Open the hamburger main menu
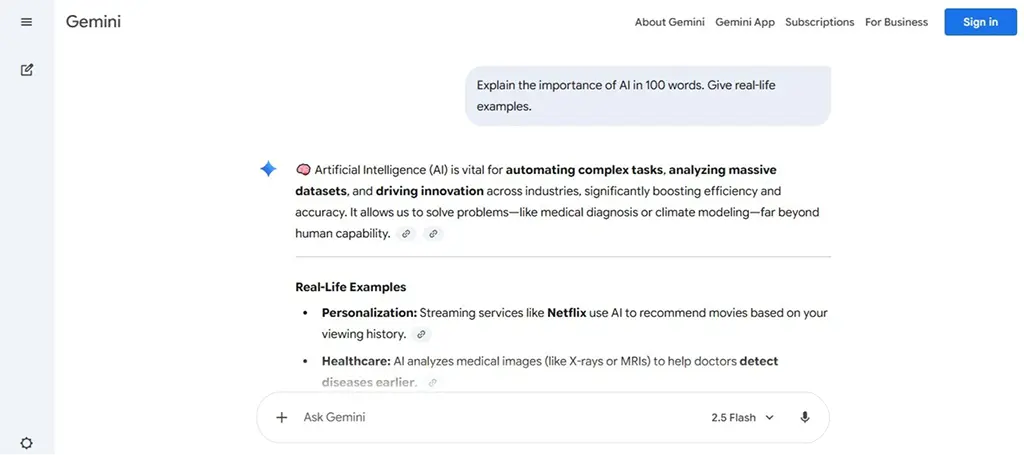1024x455 pixels. 26,22
